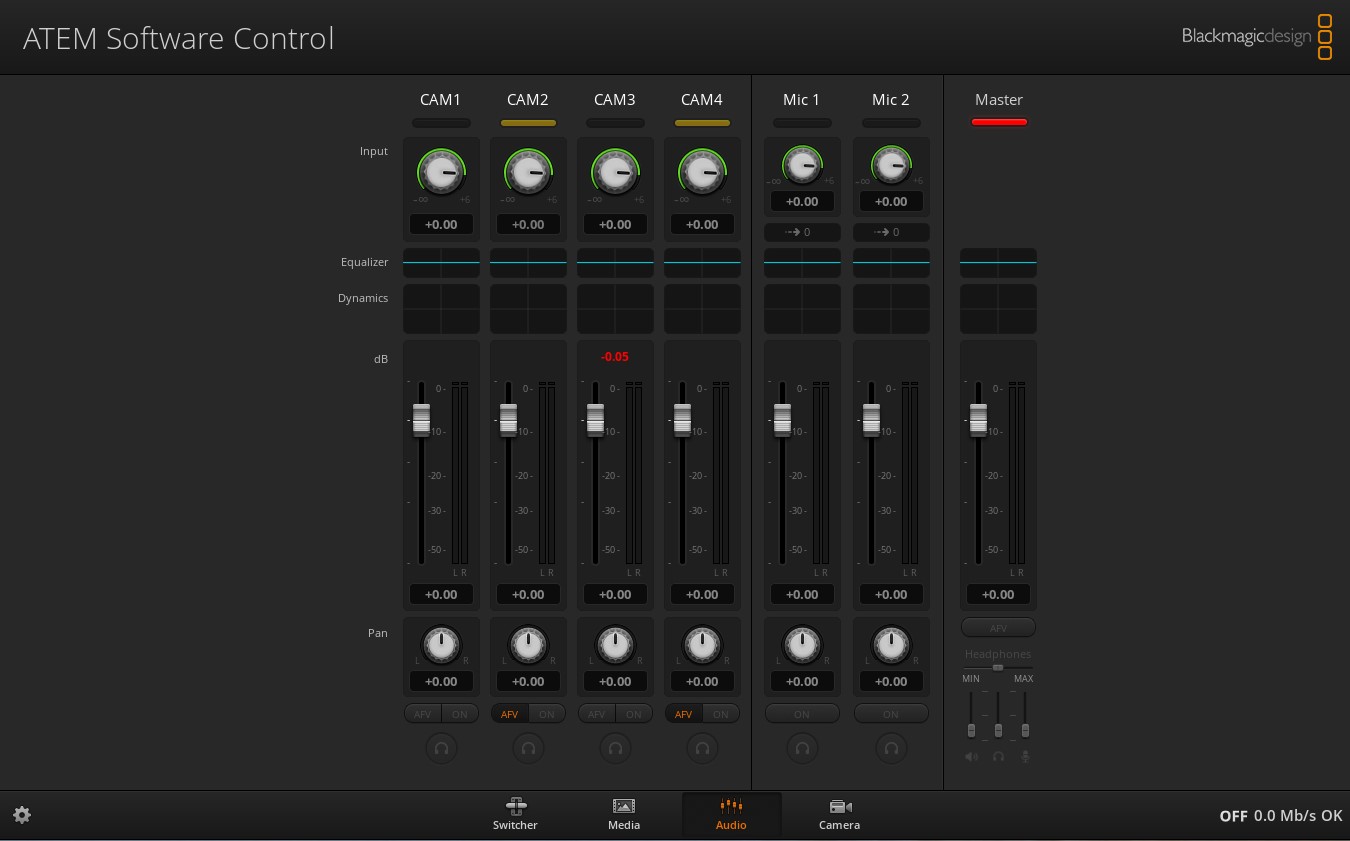Solo Mic 2 with its headphone icon
The image size is (1350, 841).
[891, 748]
